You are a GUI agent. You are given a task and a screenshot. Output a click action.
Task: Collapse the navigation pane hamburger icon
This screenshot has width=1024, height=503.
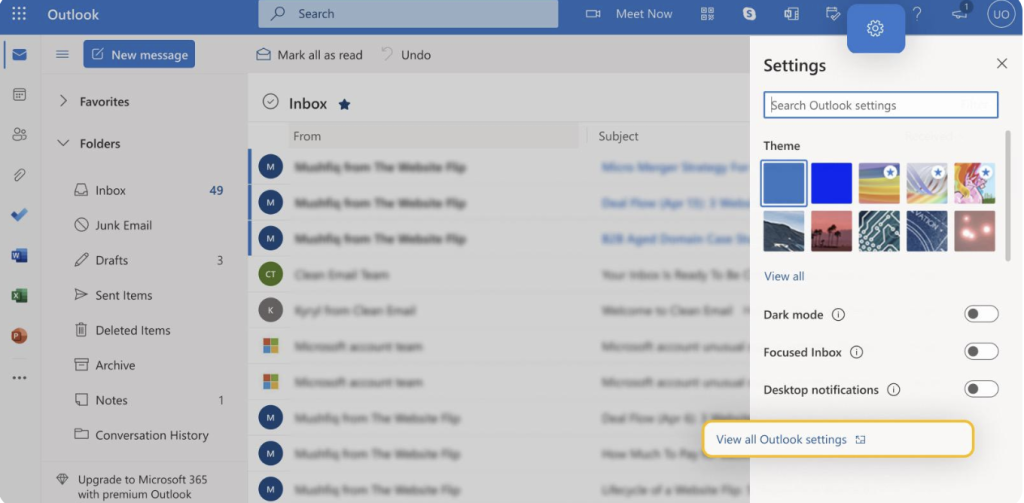click(62, 54)
